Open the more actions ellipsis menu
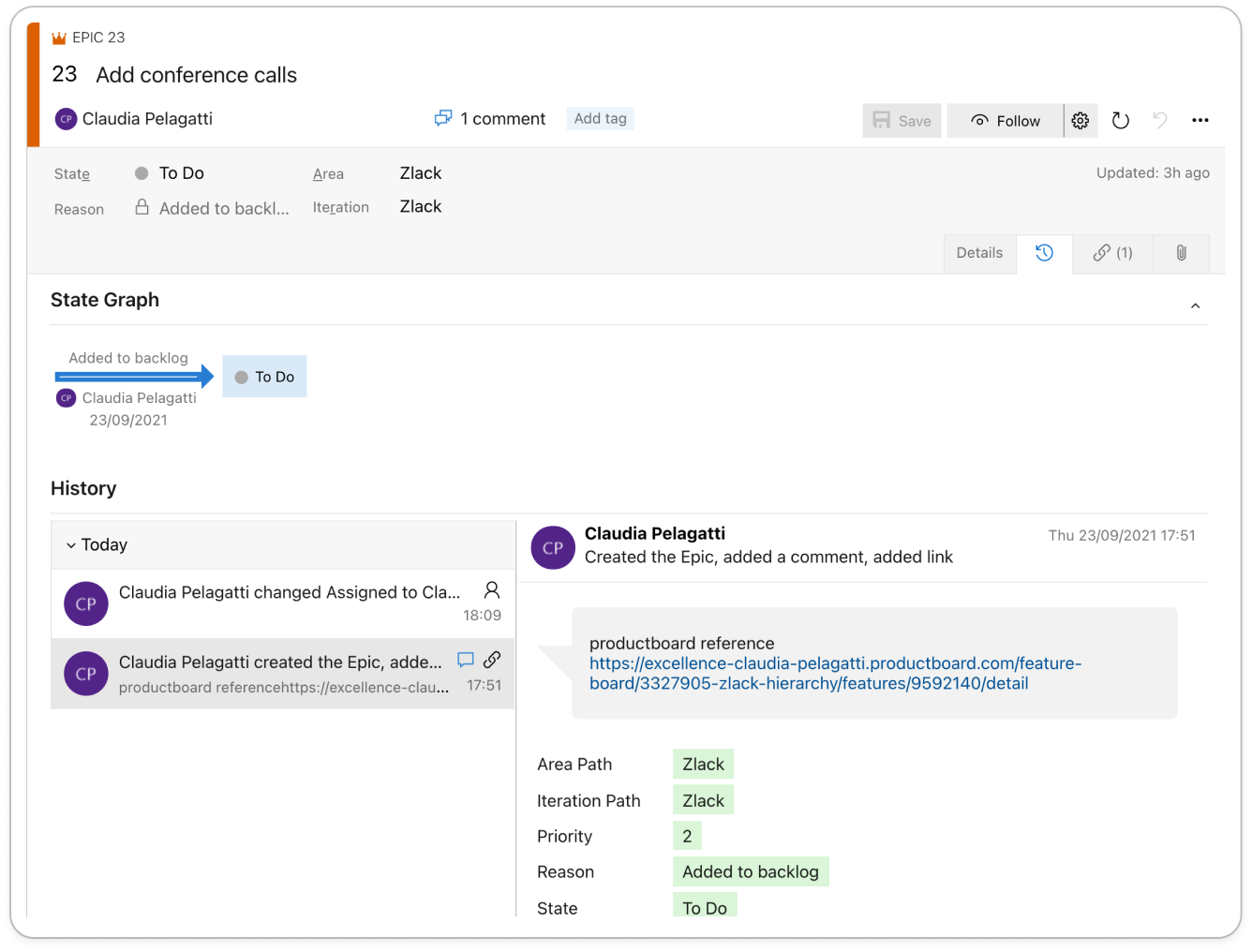The image size is (1252, 952). 1200,121
